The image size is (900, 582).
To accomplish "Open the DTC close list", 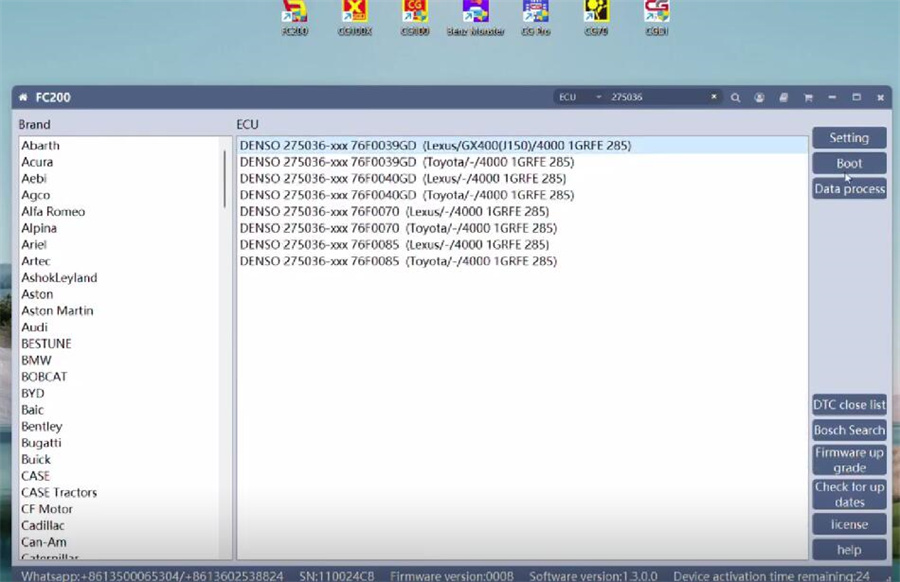I will [x=849, y=405].
